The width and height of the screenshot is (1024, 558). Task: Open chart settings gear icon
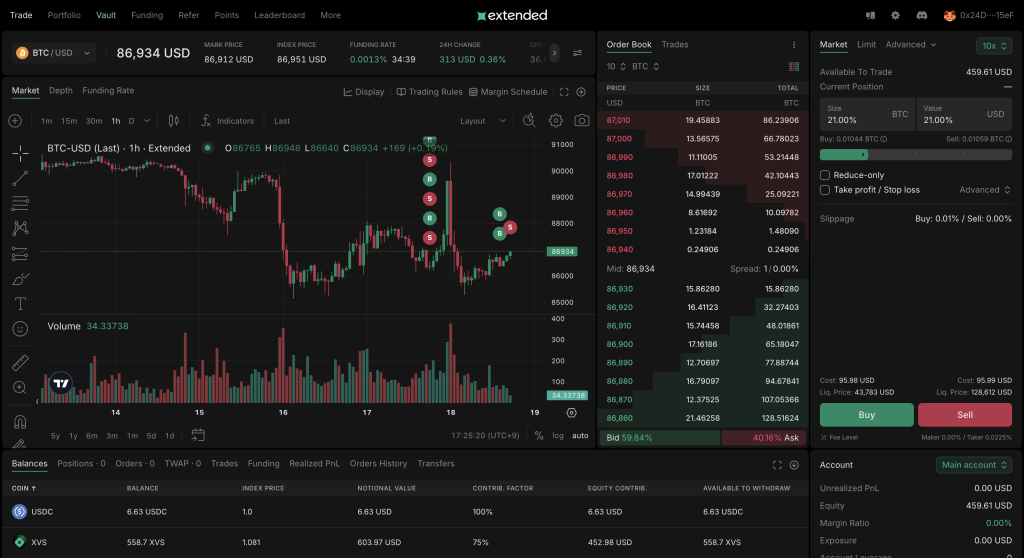556,121
